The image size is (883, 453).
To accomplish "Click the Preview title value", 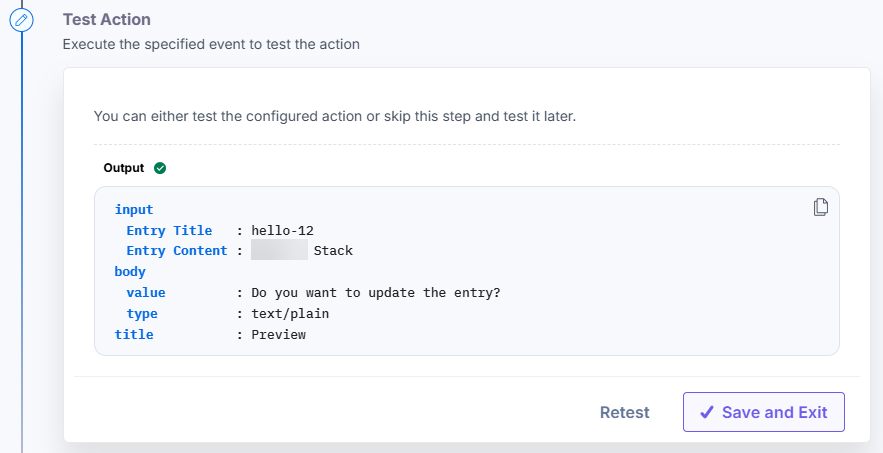I will point(279,335).
